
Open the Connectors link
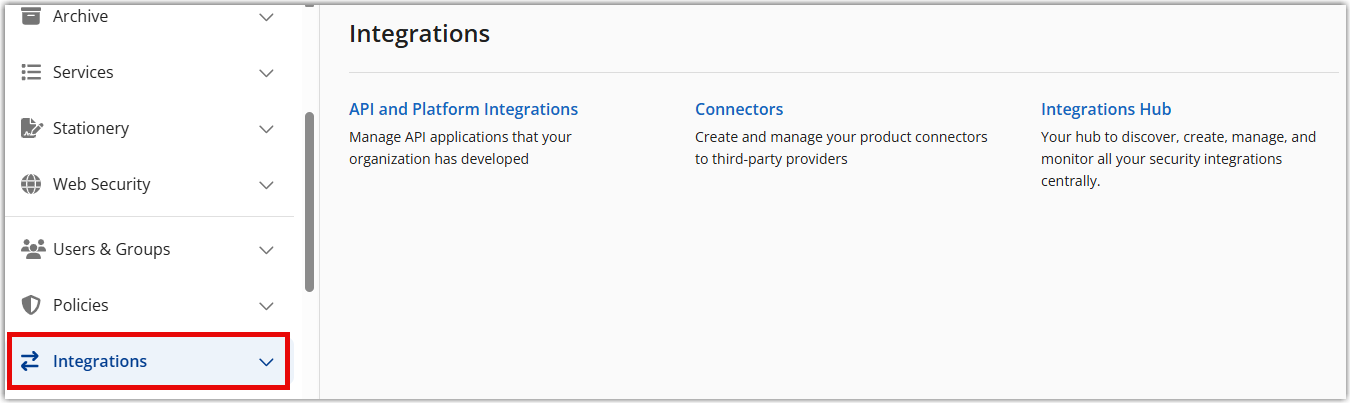click(x=739, y=109)
